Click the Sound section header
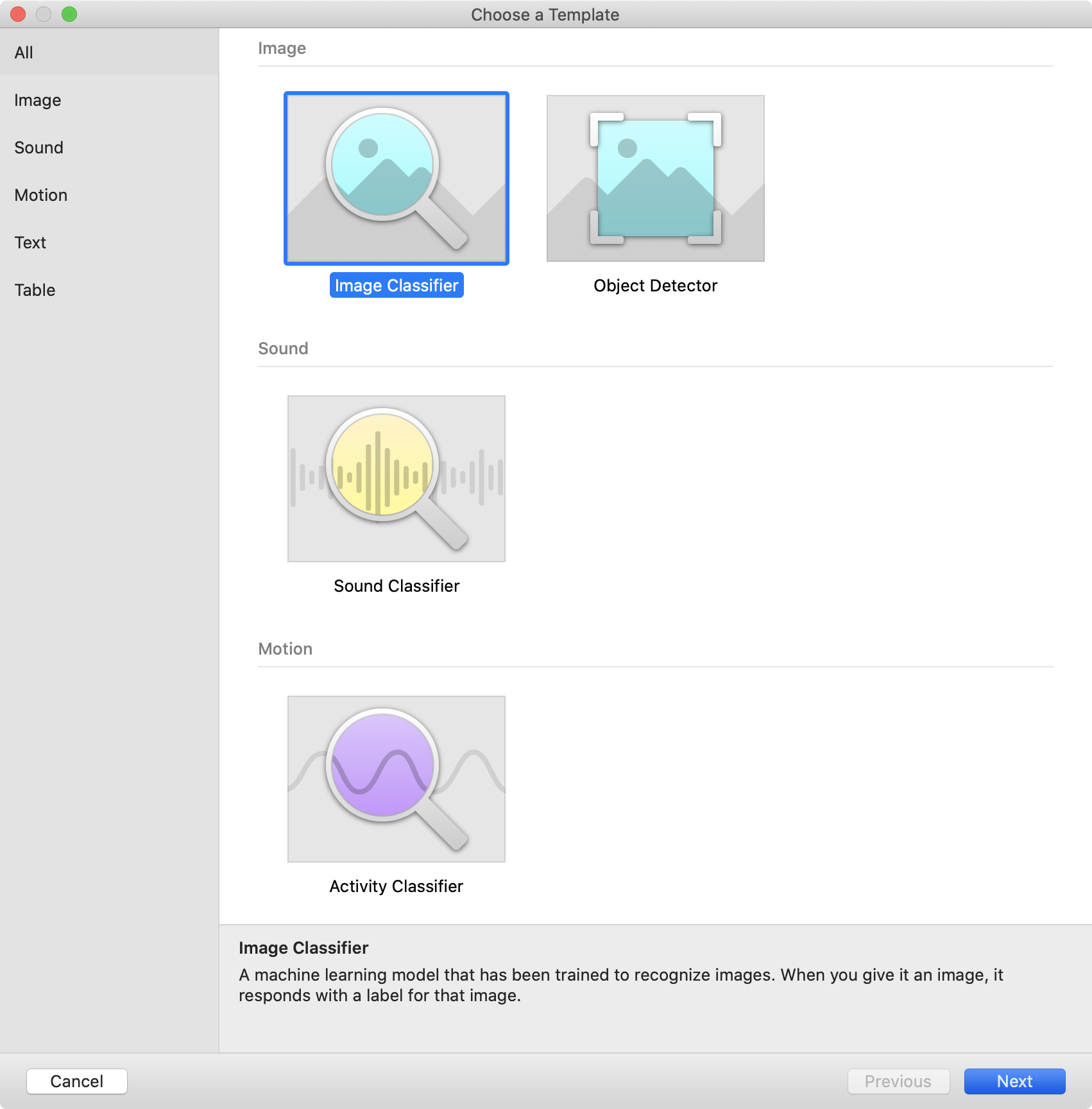1092x1109 pixels. (283, 348)
